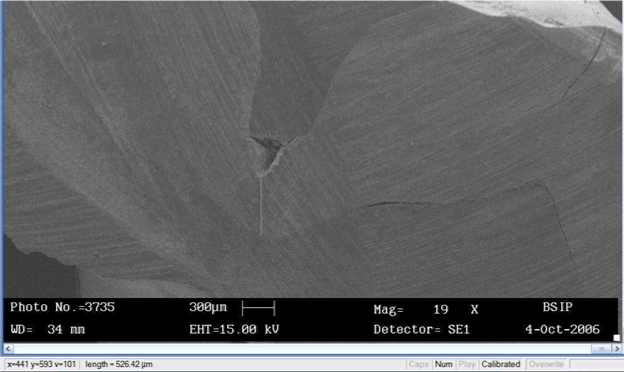Screen dimensions: 624x372
Task: Toggle the Overwrite mode indicator
Action: [546, 364]
